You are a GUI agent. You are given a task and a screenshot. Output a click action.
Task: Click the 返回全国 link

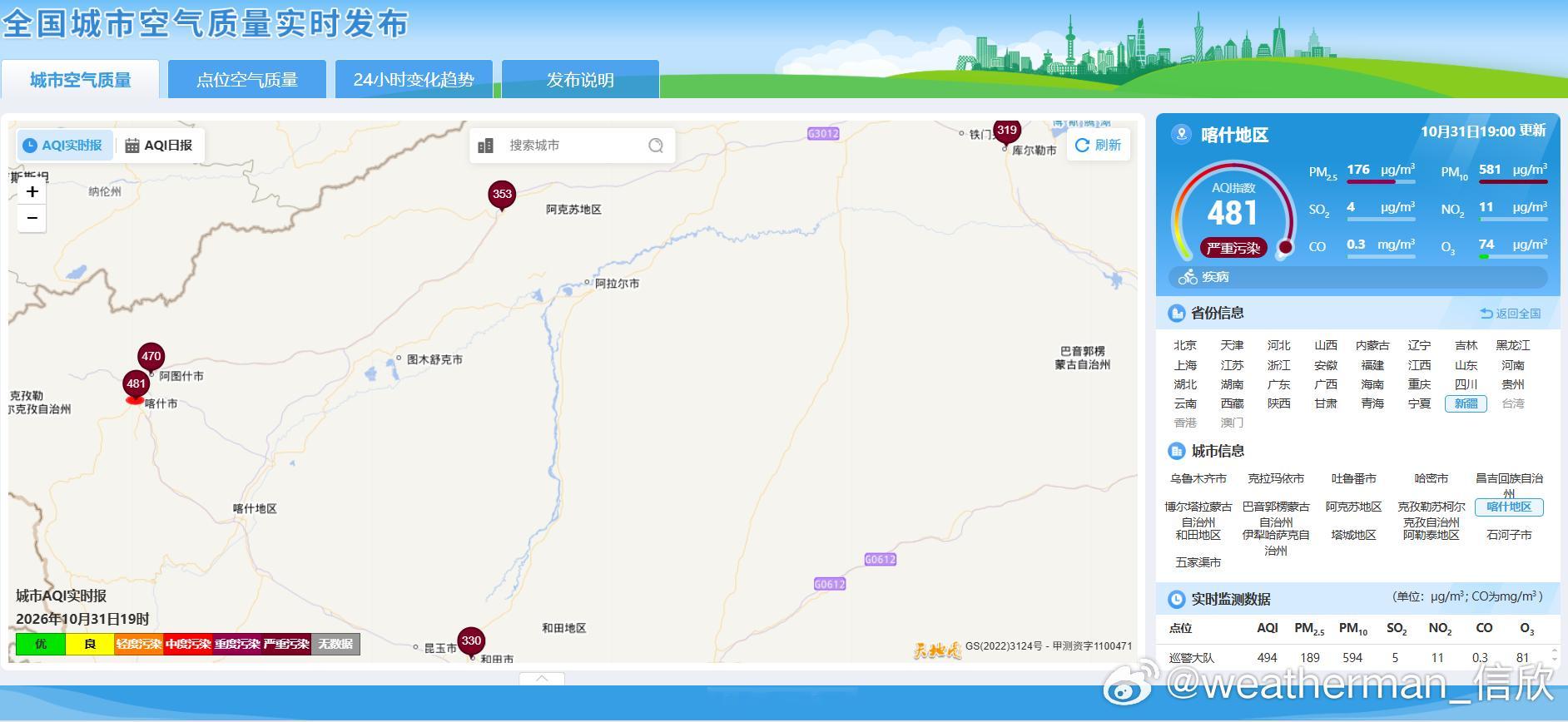(1511, 314)
